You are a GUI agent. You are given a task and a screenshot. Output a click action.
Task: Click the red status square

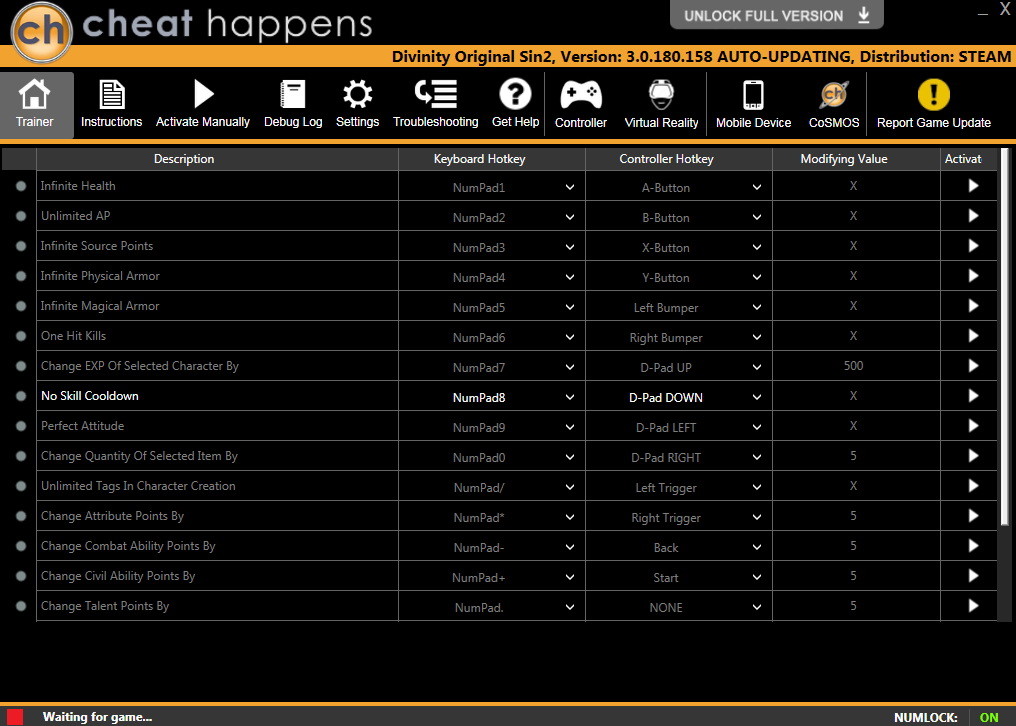[x=15, y=716]
